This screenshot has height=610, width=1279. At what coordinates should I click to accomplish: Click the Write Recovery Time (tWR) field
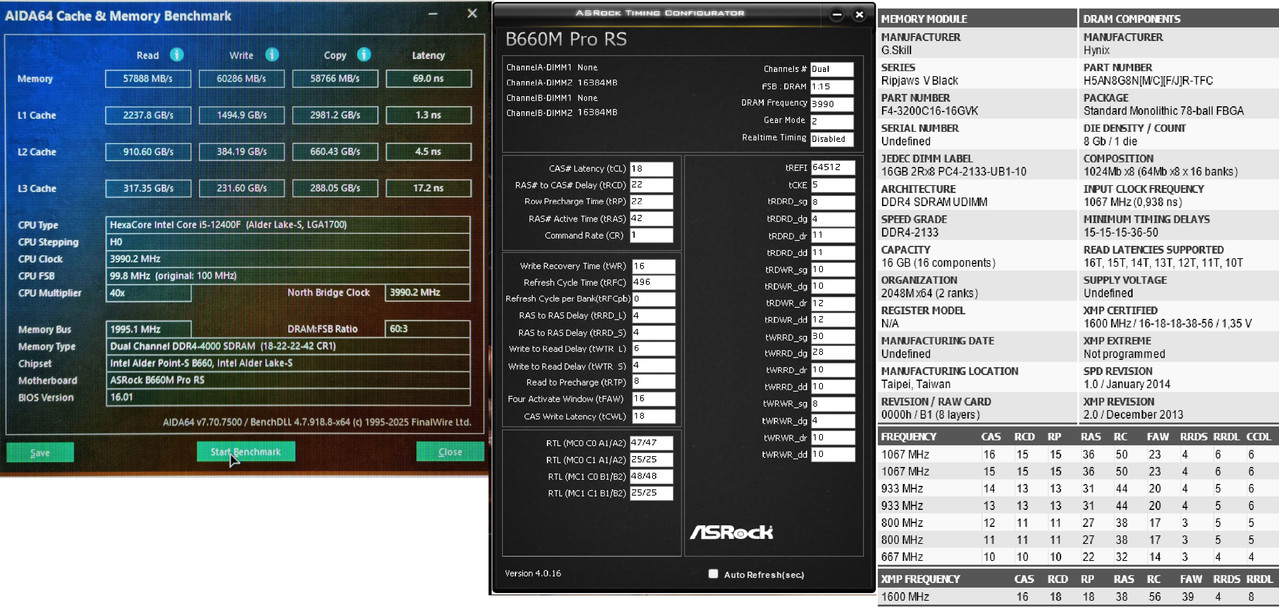[653, 266]
